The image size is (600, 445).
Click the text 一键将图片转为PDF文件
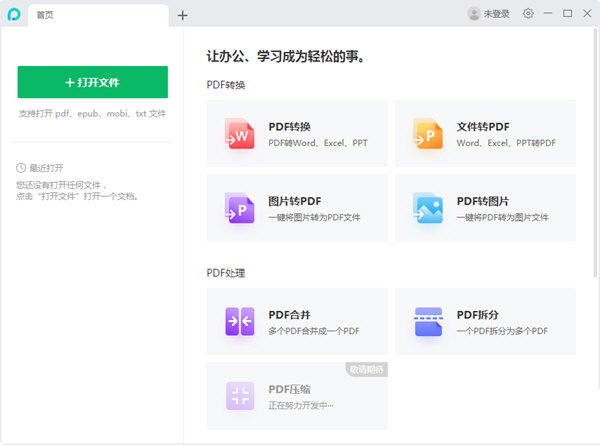tap(314, 217)
